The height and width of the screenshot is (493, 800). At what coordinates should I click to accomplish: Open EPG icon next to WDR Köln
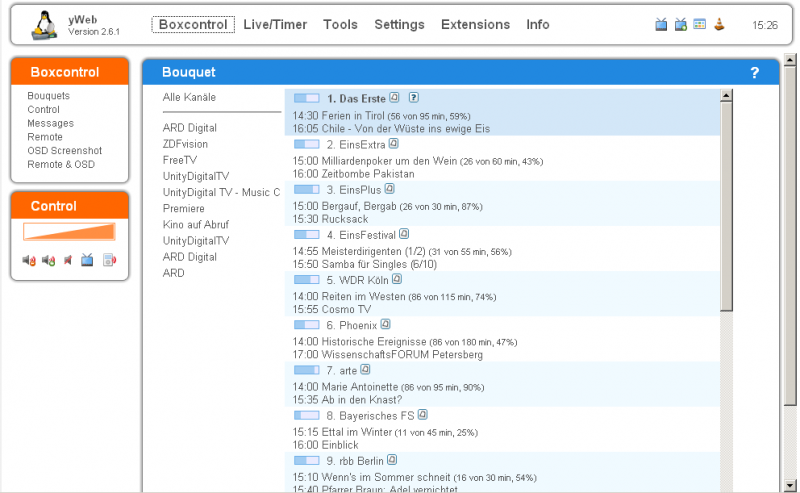pos(397,279)
